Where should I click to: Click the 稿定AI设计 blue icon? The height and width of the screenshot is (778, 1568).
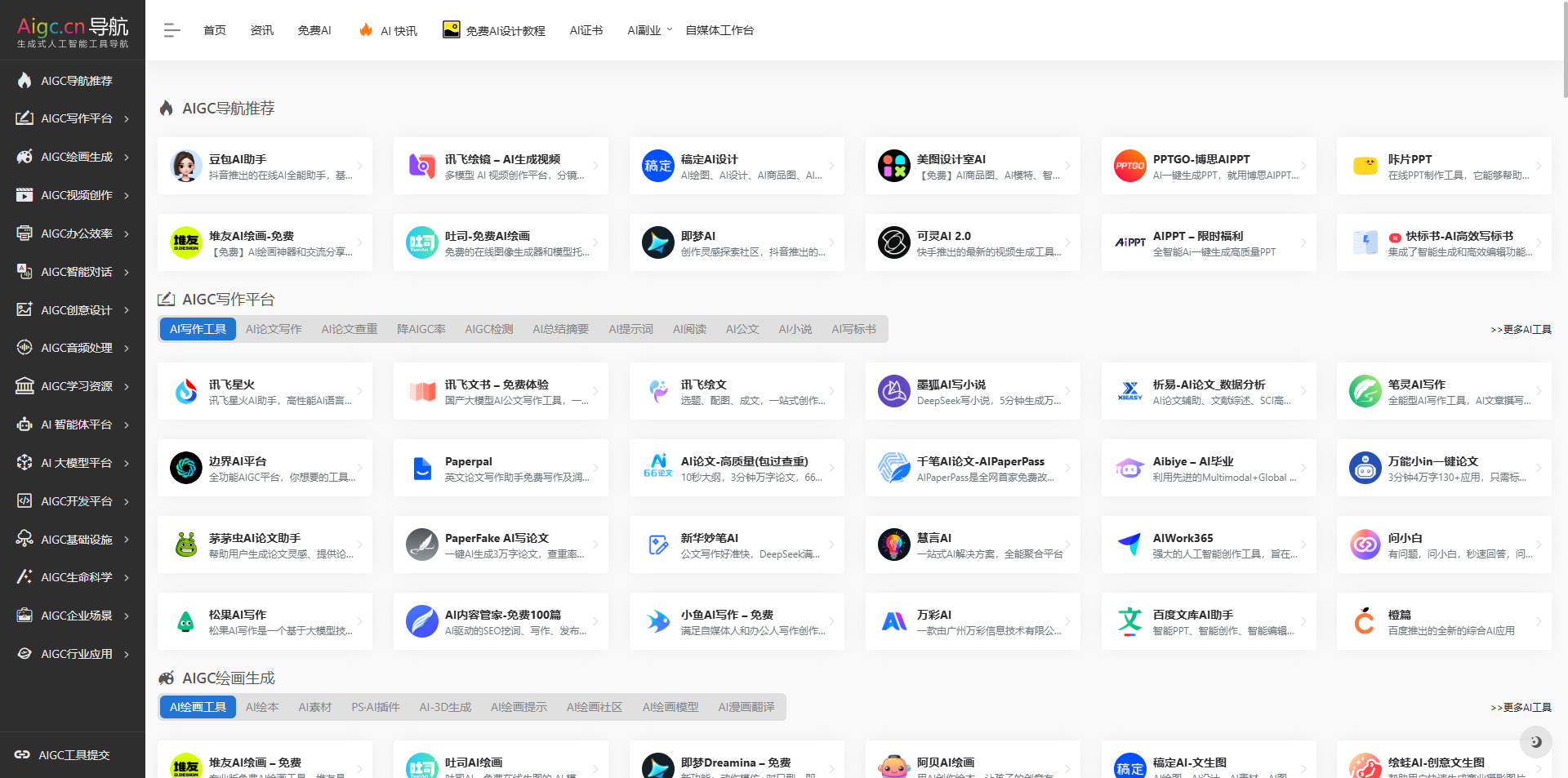tap(658, 166)
